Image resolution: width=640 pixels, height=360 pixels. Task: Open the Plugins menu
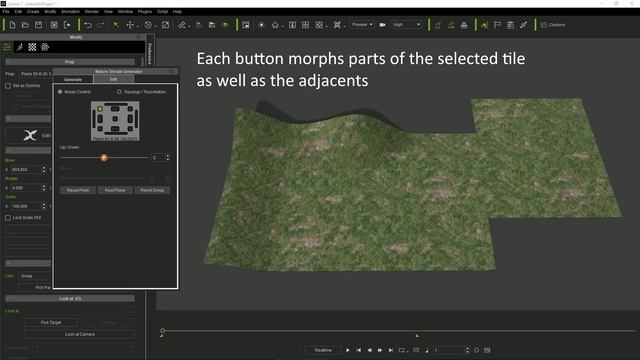(144, 11)
